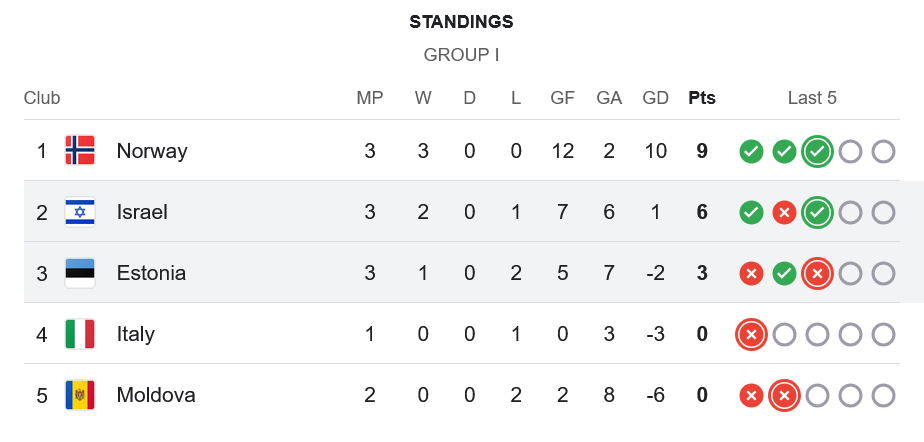This screenshot has height=442, width=924.
Task: Open the Norway team link
Action: 152,151
